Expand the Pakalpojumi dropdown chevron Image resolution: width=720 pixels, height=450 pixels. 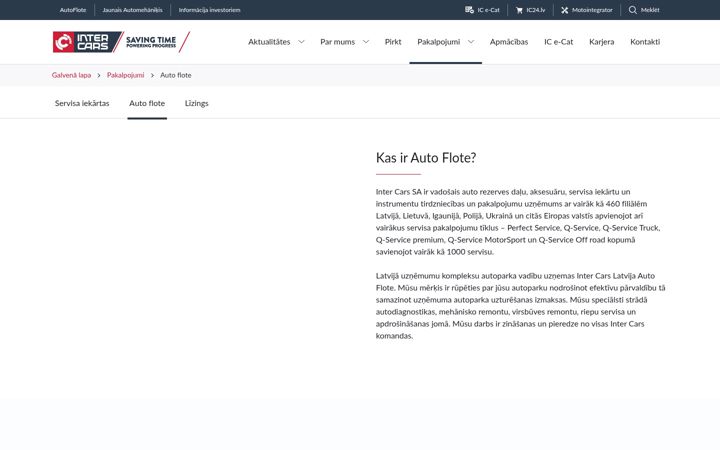click(x=471, y=42)
